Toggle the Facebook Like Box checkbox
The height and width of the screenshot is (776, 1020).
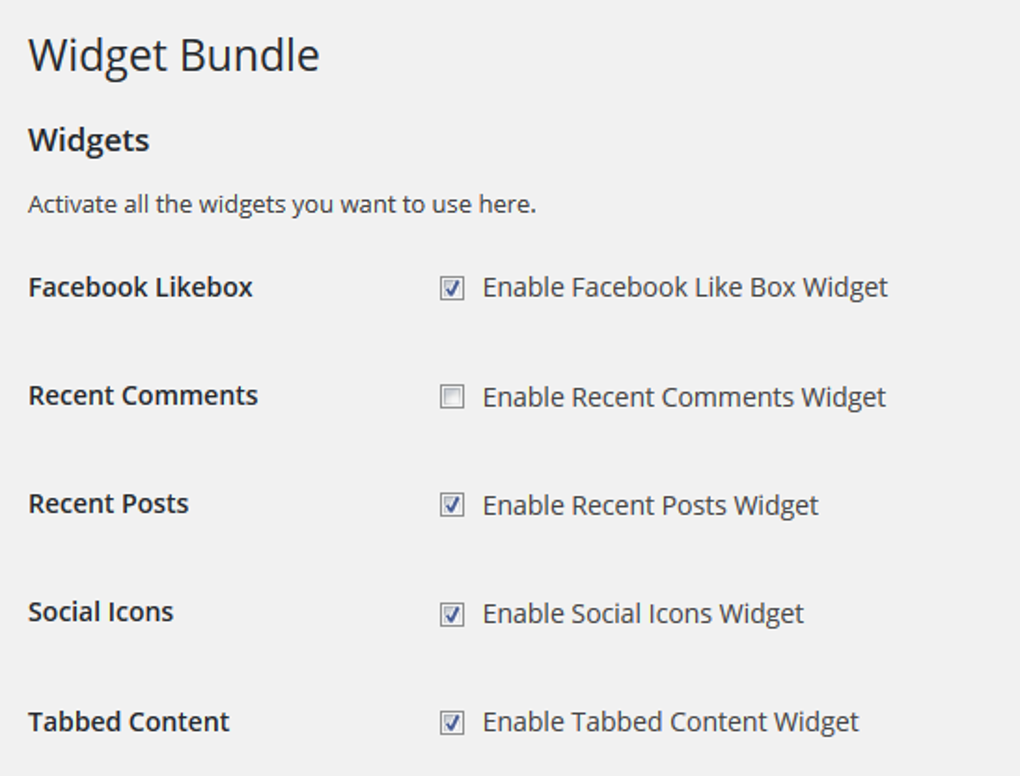[x=451, y=287]
